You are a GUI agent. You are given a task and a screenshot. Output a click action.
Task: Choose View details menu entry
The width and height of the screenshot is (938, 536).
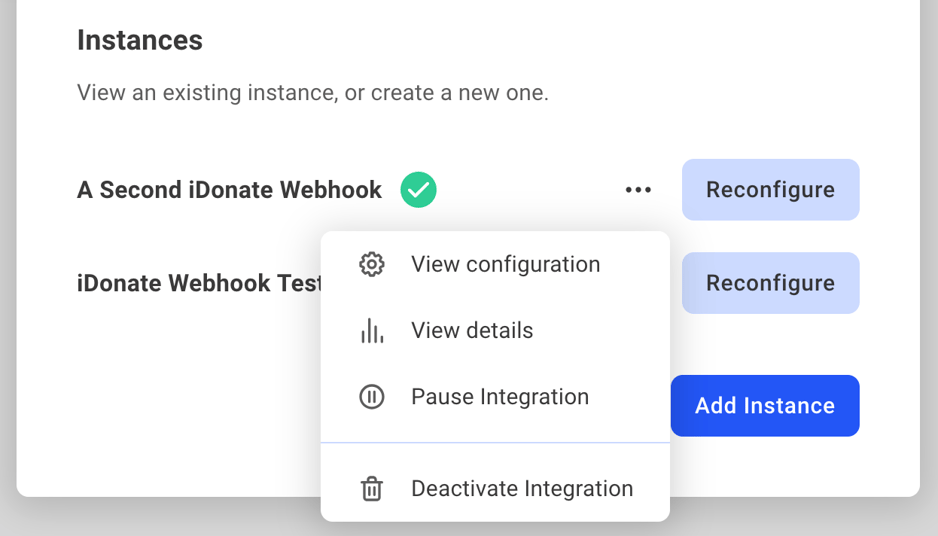pyautogui.click(x=495, y=330)
